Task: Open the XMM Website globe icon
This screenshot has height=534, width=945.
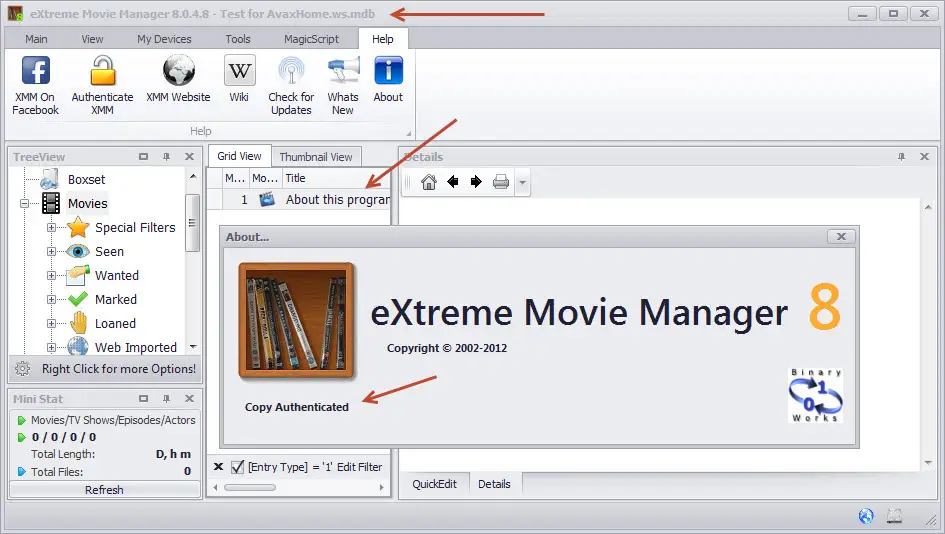Action: pos(178,71)
